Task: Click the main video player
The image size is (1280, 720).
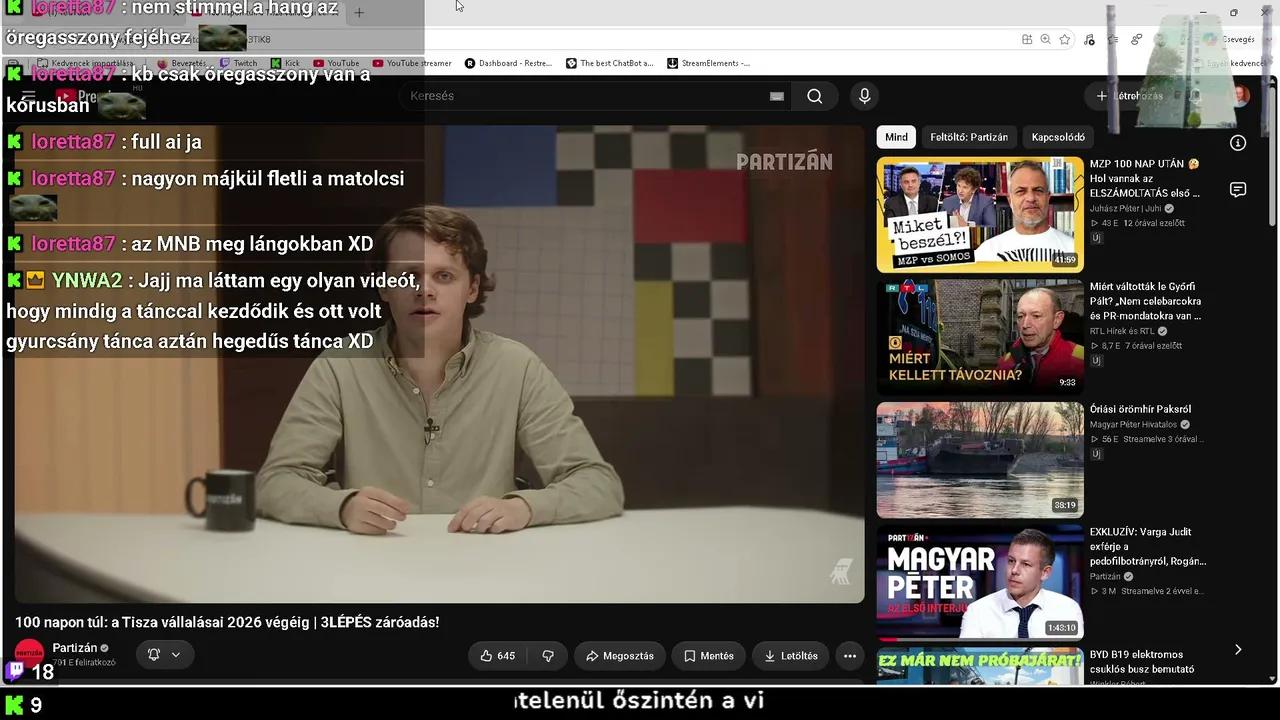Action: point(440,364)
